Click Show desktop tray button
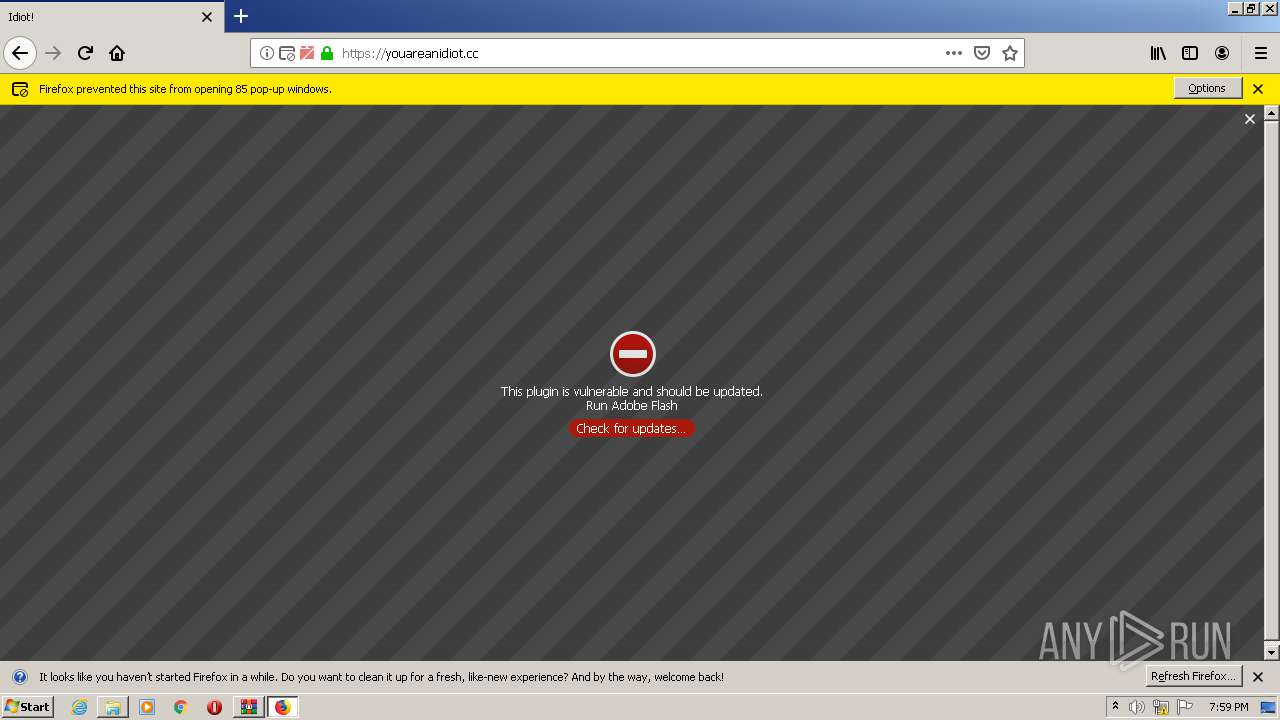Image resolution: width=1280 pixels, height=720 pixels. (x=1268, y=707)
